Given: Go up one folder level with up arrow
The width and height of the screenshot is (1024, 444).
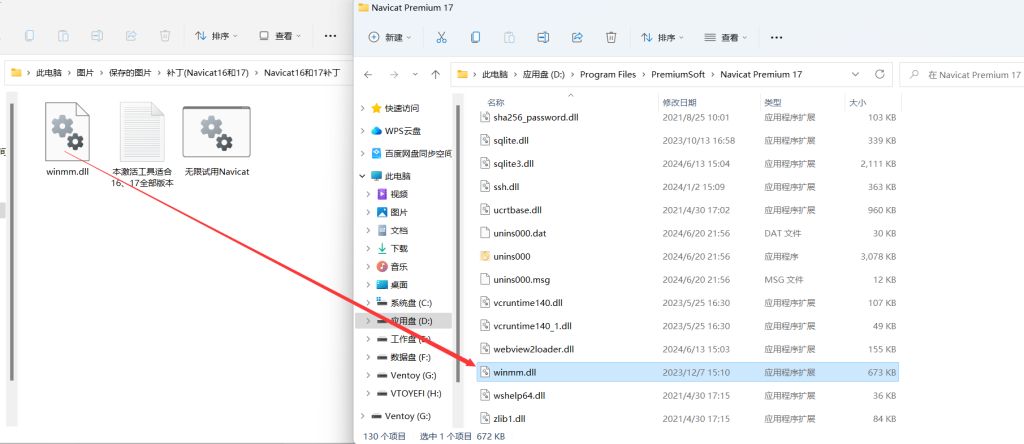Looking at the screenshot, I should (x=435, y=75).
